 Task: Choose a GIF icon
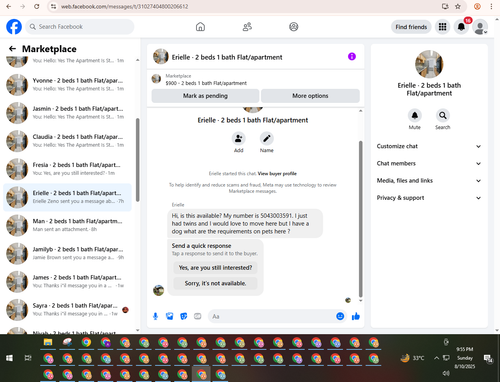click(x=198, y=316)
